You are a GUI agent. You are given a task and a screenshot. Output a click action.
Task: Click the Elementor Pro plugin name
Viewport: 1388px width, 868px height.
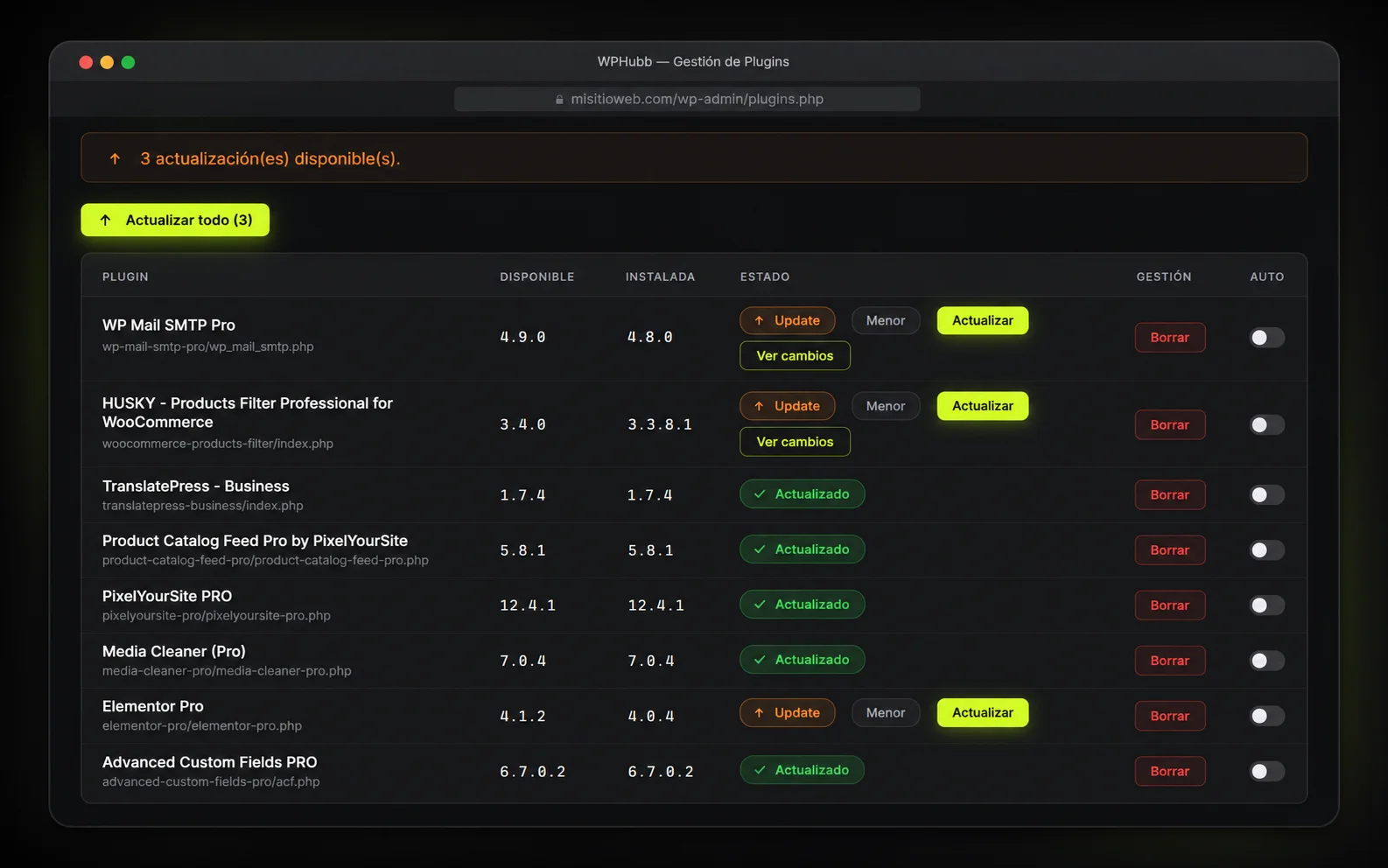point(153,706)
